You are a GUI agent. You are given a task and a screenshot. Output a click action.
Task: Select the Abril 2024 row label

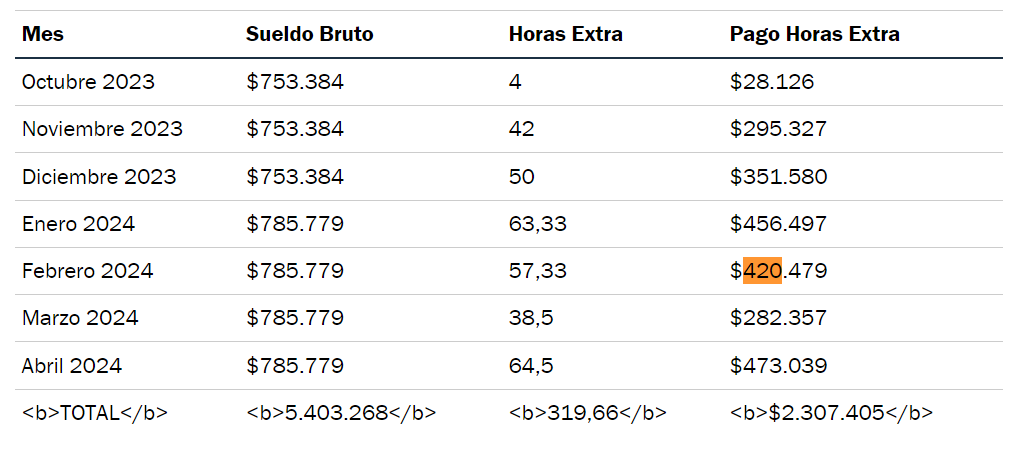(72, 366)
